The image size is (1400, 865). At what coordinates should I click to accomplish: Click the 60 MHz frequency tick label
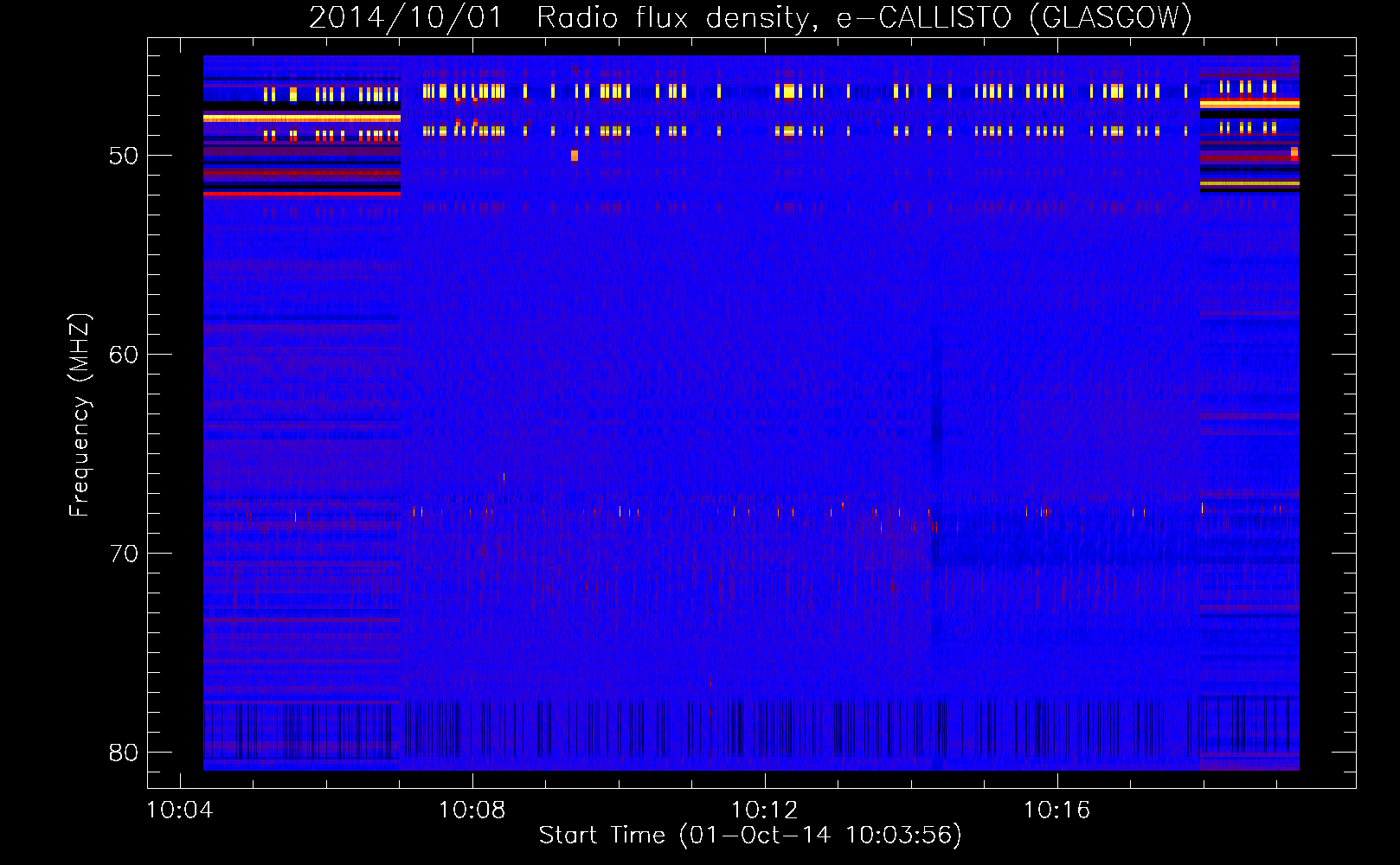tap(123, 355)
